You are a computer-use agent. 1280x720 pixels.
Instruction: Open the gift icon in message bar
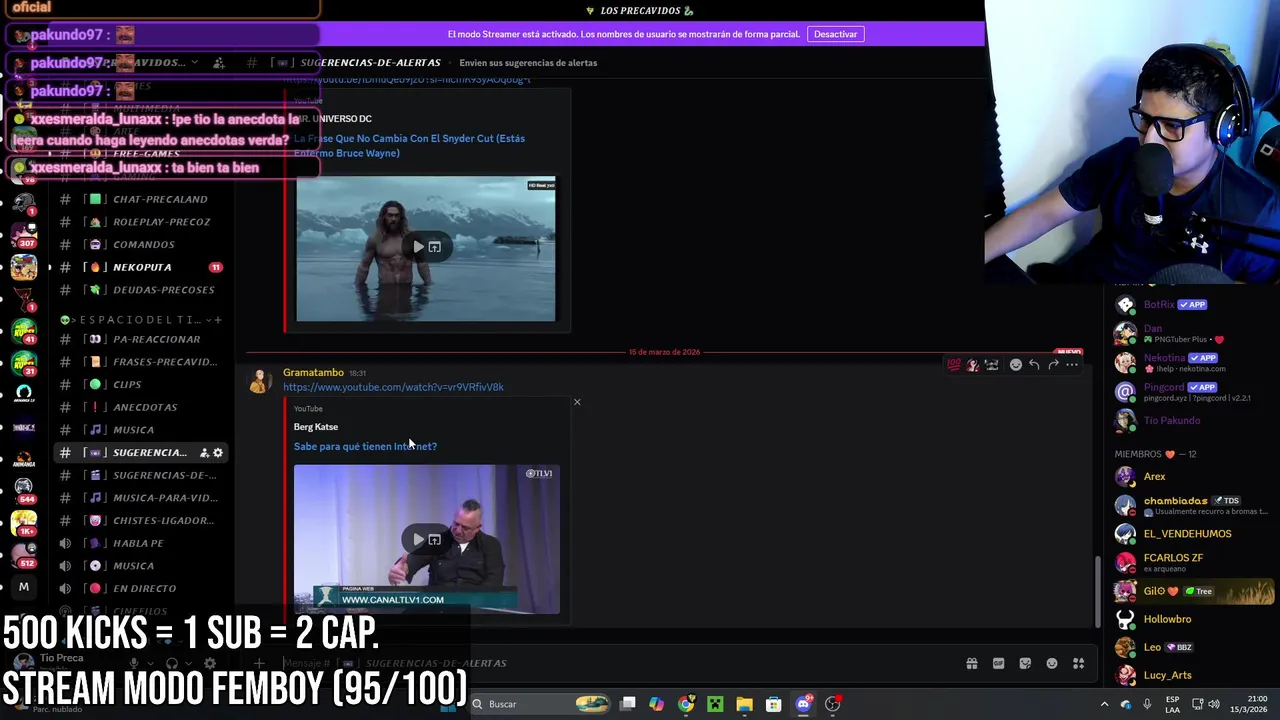pyautogui.click(x=971, y=663)
